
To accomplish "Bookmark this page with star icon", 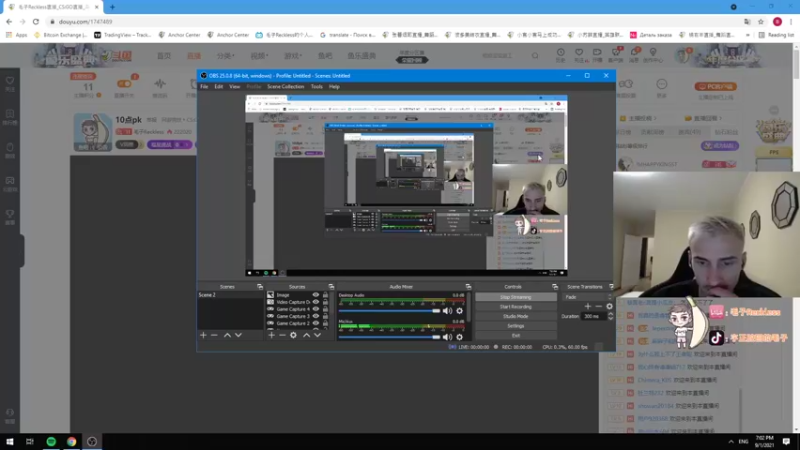I will tap(761, 22).
